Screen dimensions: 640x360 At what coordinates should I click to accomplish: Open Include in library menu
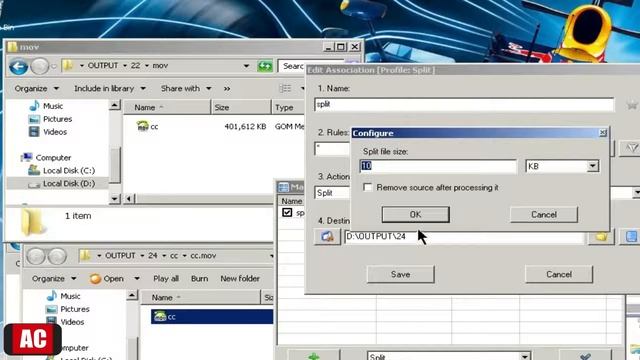(x=109, y=89)
